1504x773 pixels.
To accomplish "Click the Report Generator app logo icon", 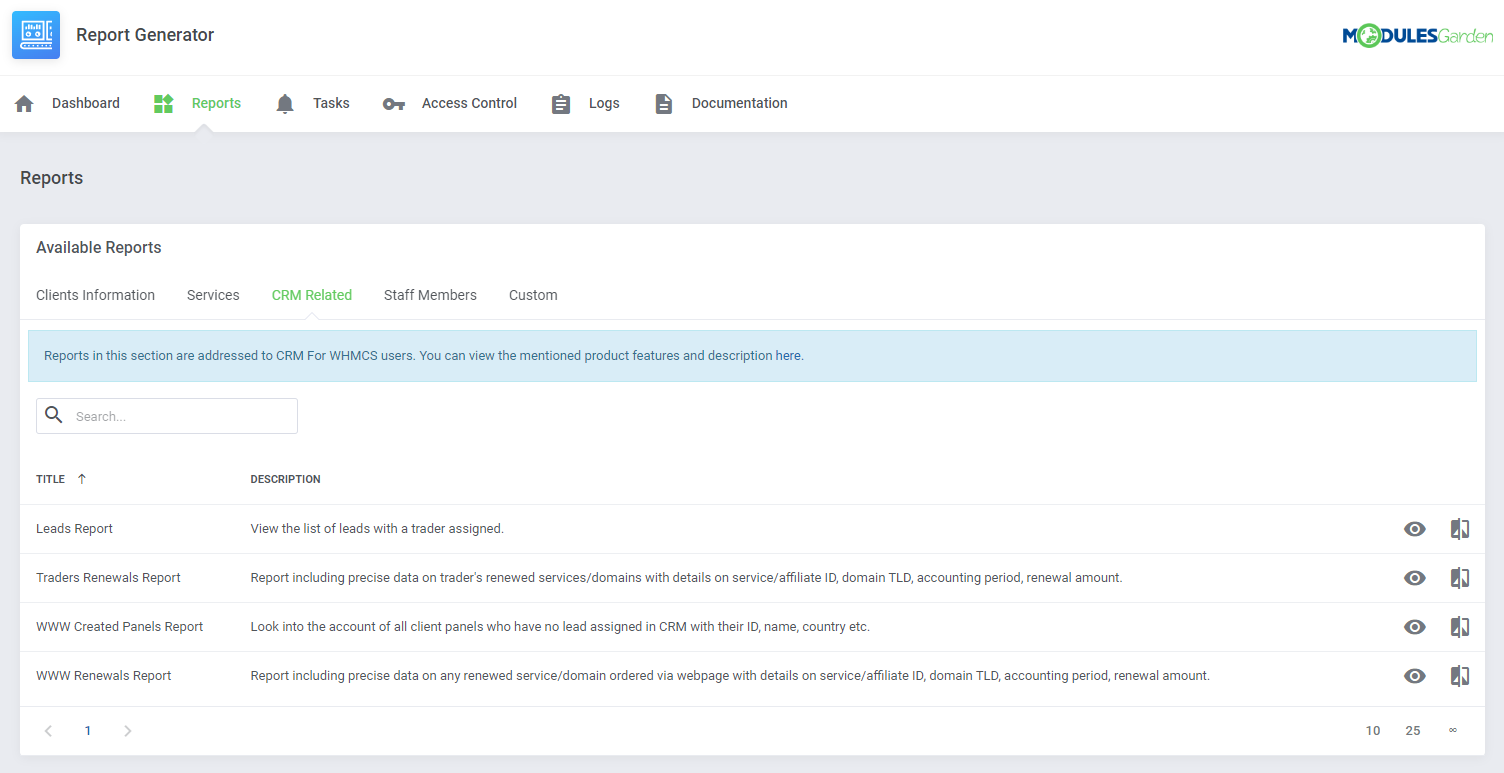I will [36, 35].
